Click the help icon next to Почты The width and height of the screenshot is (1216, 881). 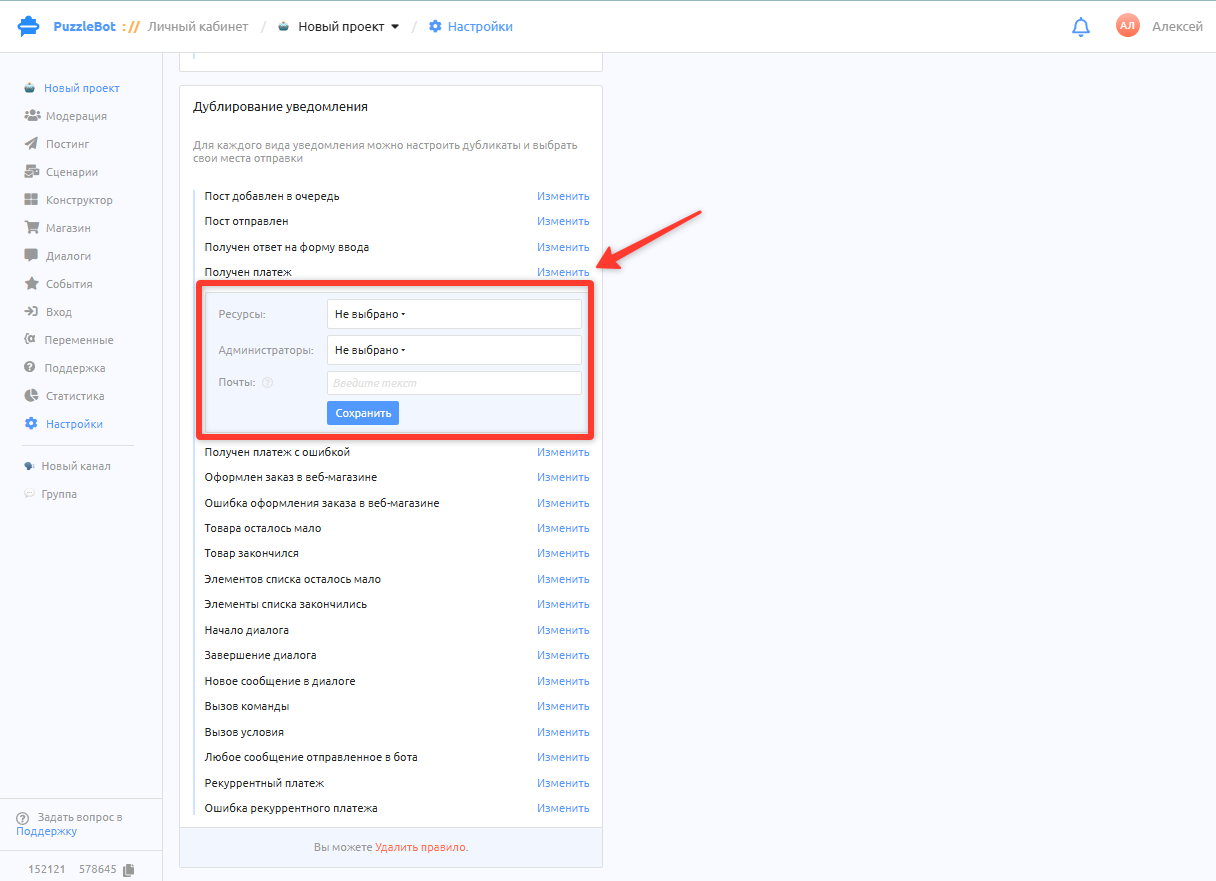click(267, 383)
